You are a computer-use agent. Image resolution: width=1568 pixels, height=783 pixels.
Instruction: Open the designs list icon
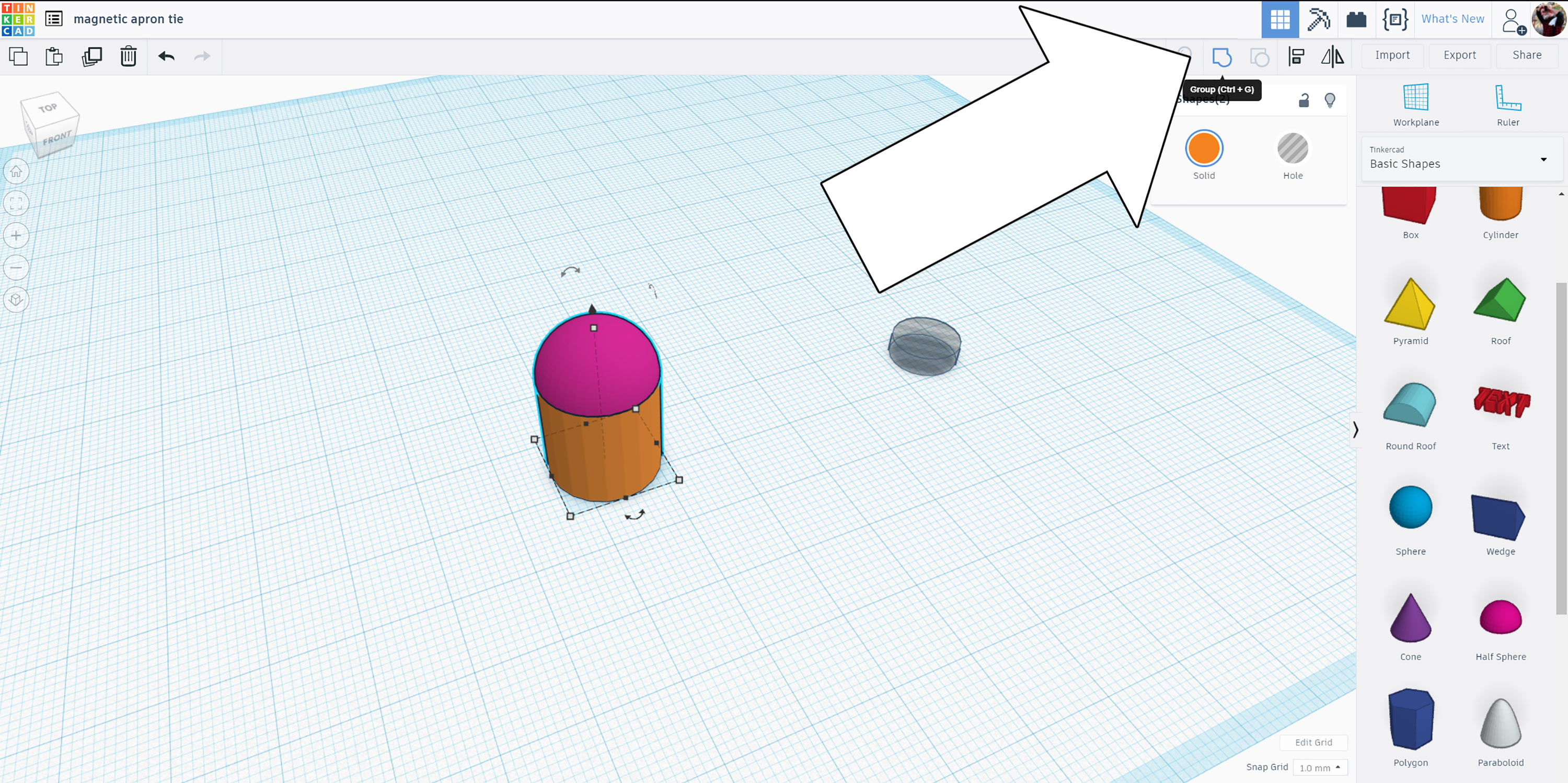pyautogui.click(x=54, y=19)
